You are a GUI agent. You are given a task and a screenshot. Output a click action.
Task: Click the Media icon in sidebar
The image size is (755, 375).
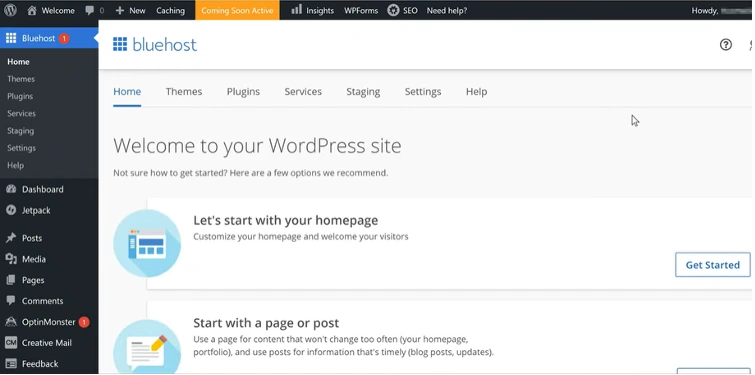point(11,259)
